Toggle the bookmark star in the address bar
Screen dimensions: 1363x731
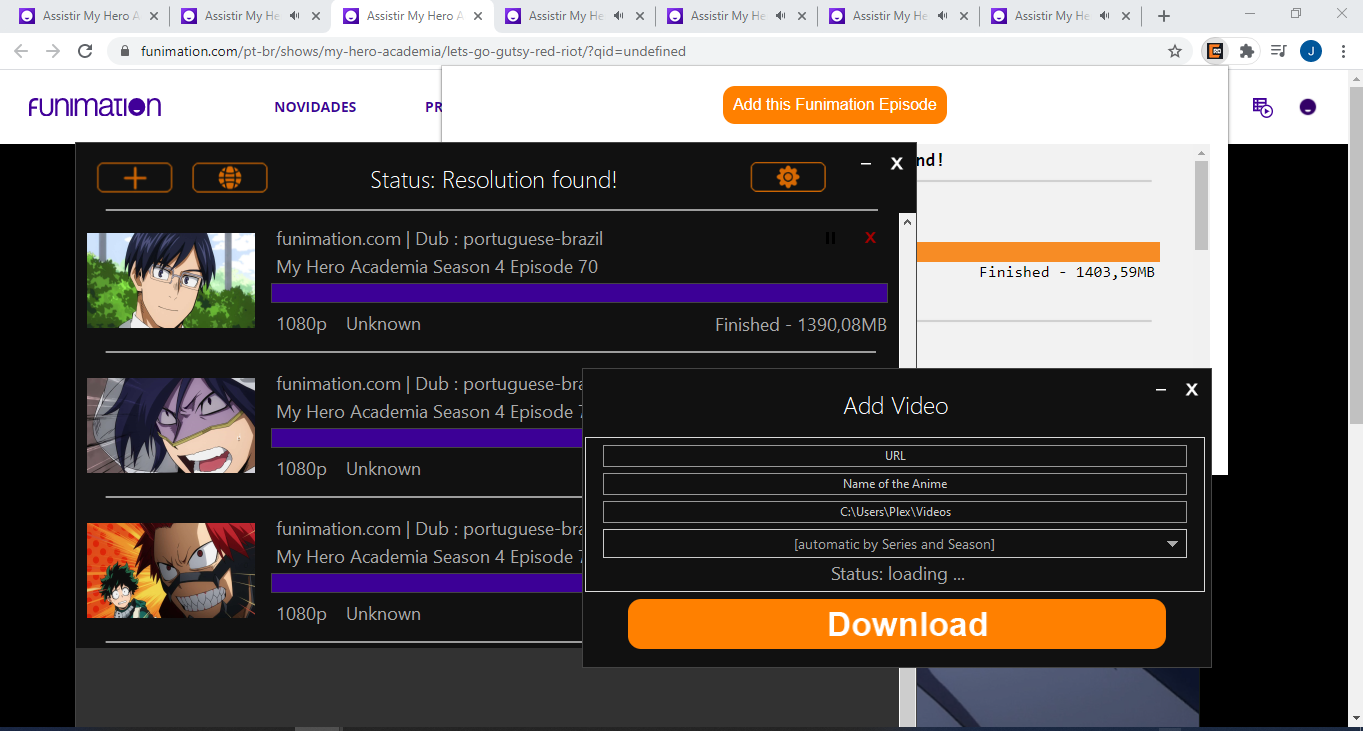(1175, 50)
